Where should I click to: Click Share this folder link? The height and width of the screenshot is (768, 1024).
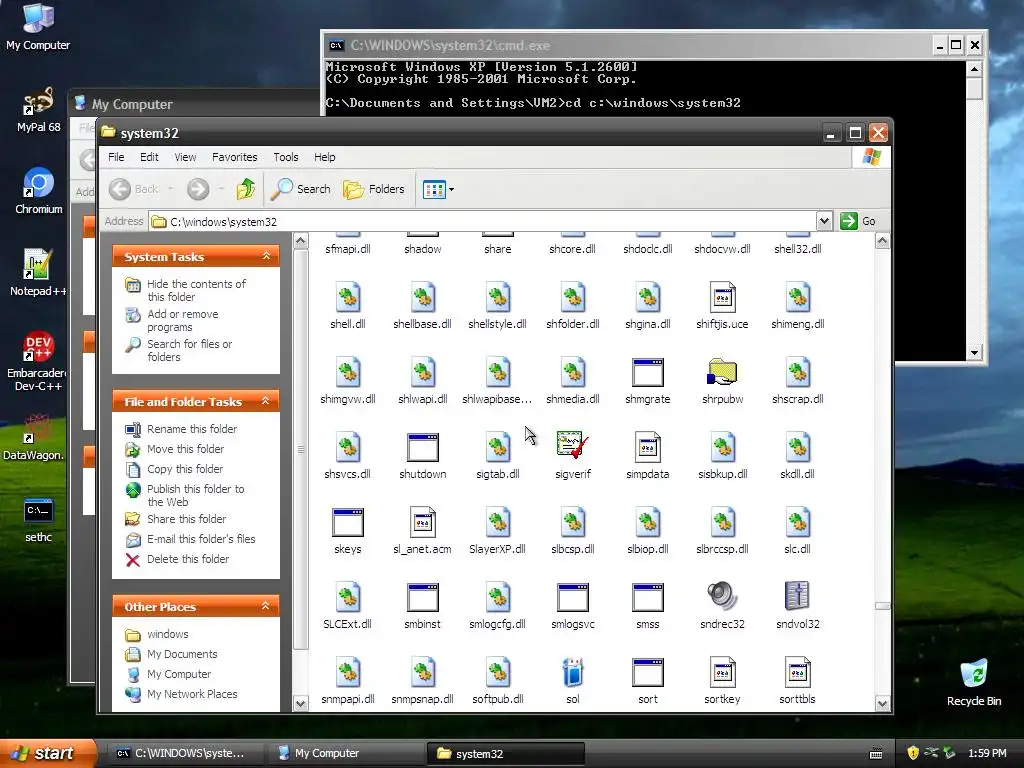[187, 519]
